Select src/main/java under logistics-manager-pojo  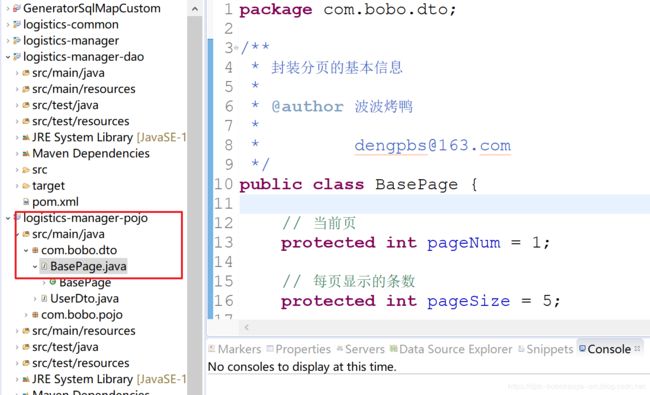pyautogui.click(x=68, y=234)
